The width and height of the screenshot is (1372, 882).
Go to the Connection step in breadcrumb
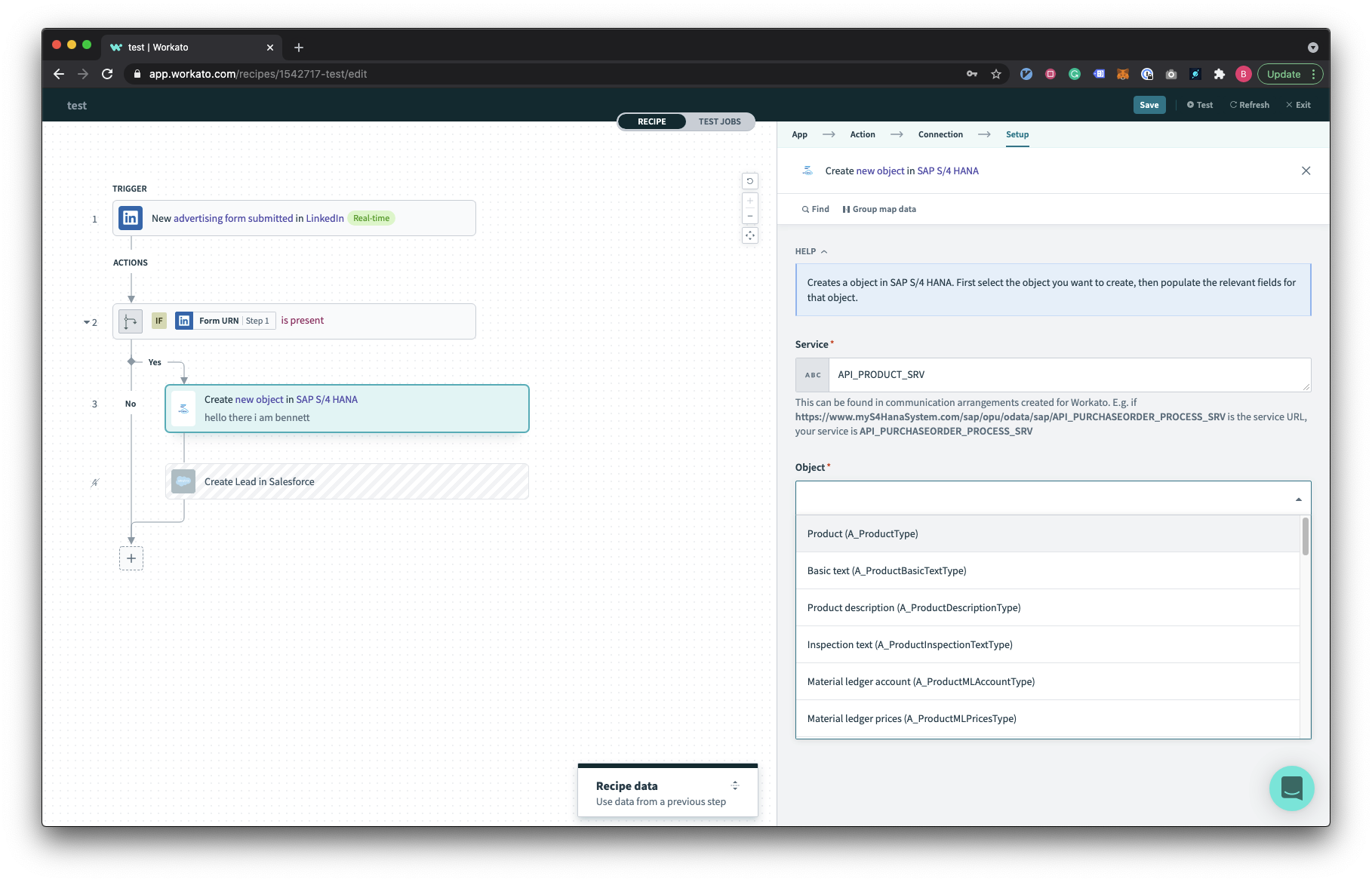[940, 134]
